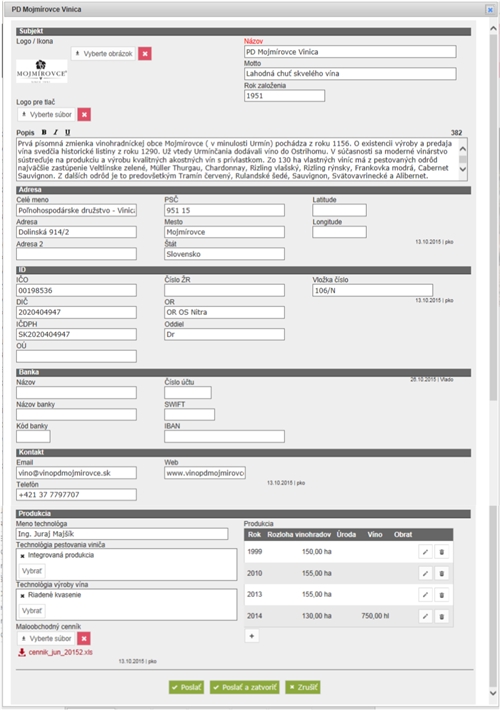
Task: Apply bold formatting in Popis
Action: [x=44, y=132]
